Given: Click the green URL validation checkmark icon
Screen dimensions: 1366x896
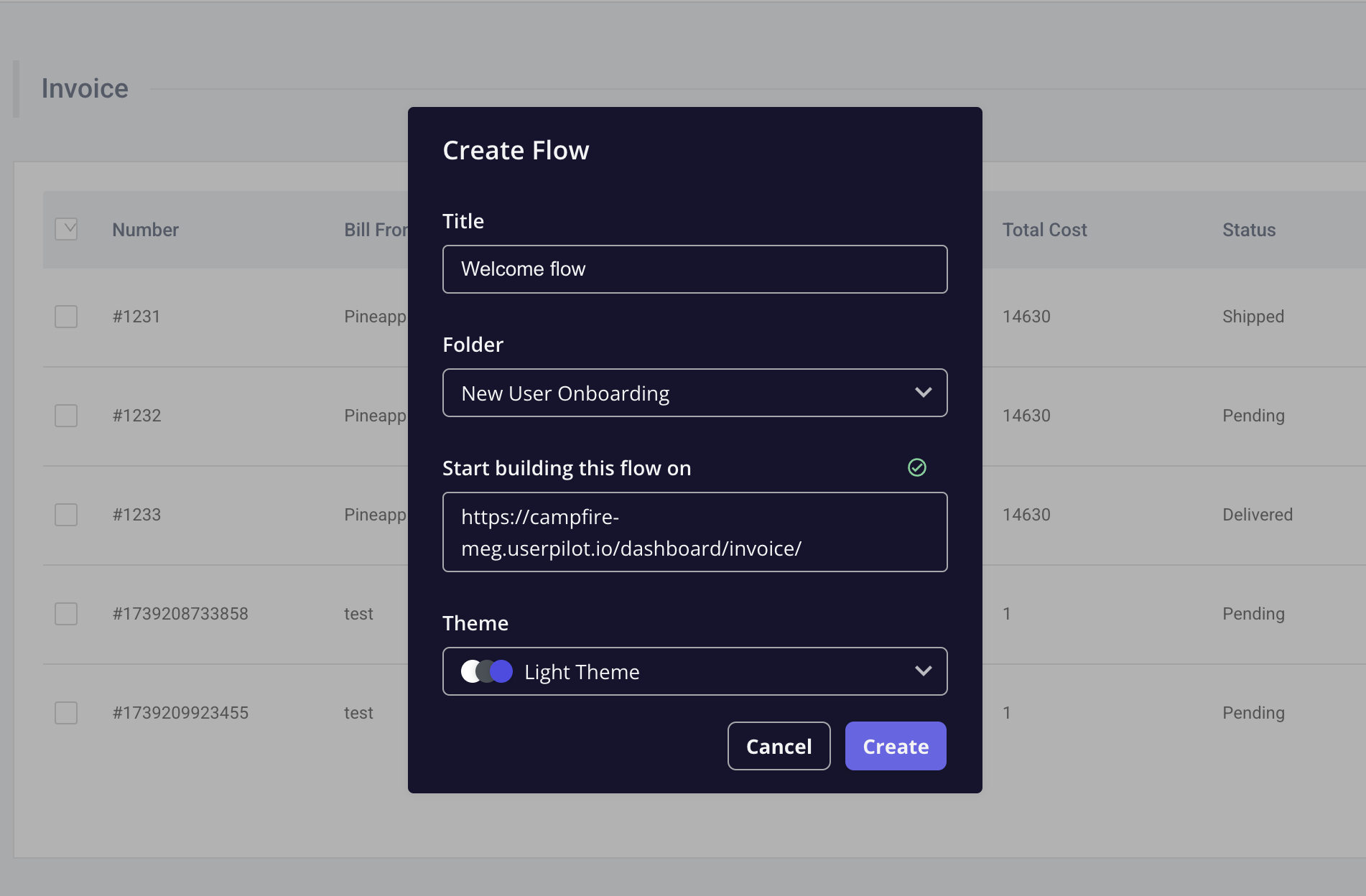Looking at the screenshot, I should (917, 467).
